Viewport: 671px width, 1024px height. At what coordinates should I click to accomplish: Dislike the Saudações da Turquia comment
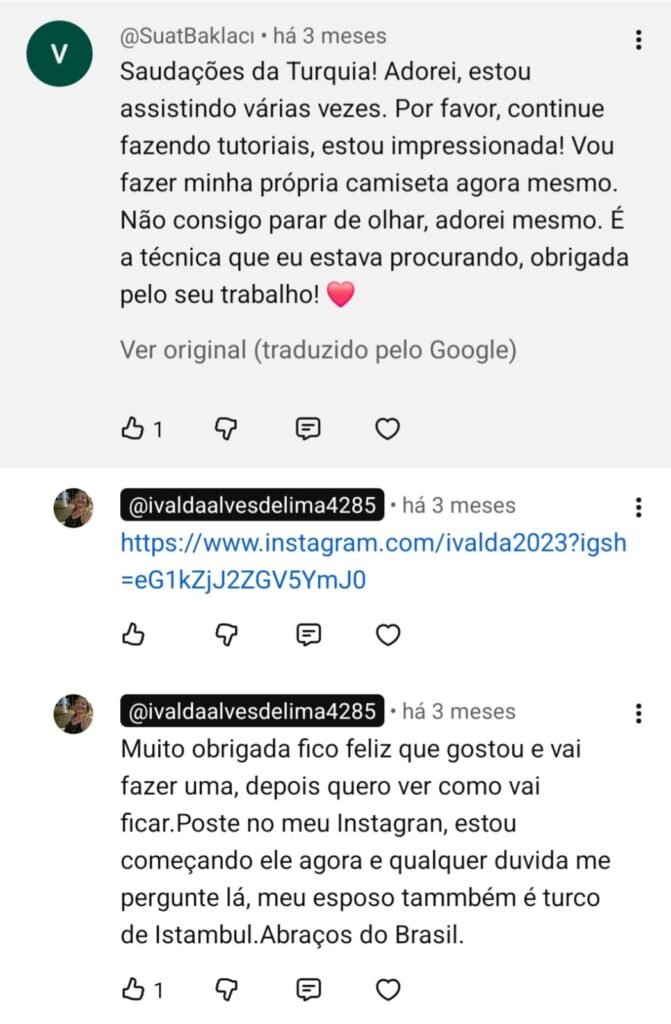tap(226, 429)
